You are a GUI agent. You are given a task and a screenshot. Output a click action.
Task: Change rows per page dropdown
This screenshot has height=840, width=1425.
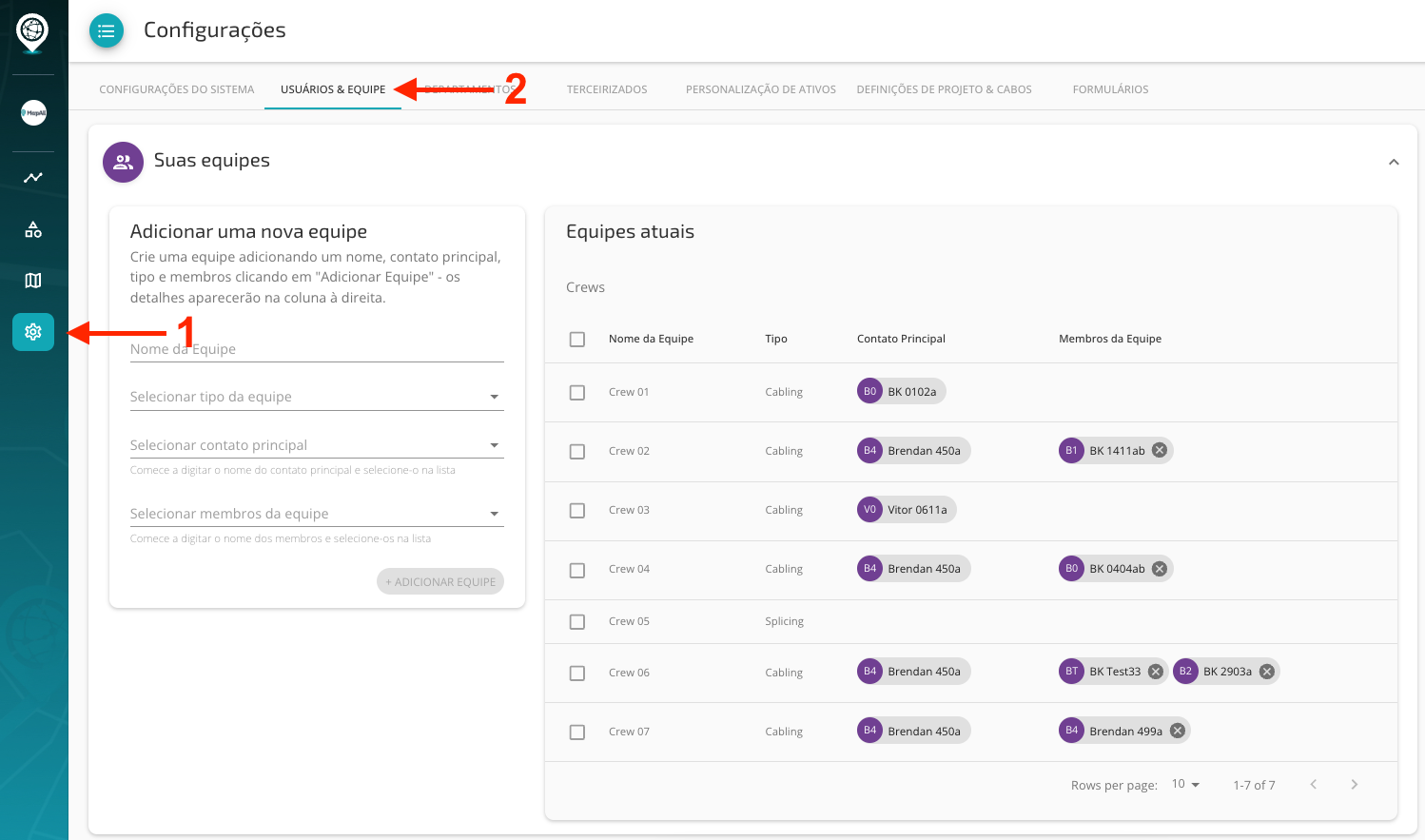click(1185, 785)
